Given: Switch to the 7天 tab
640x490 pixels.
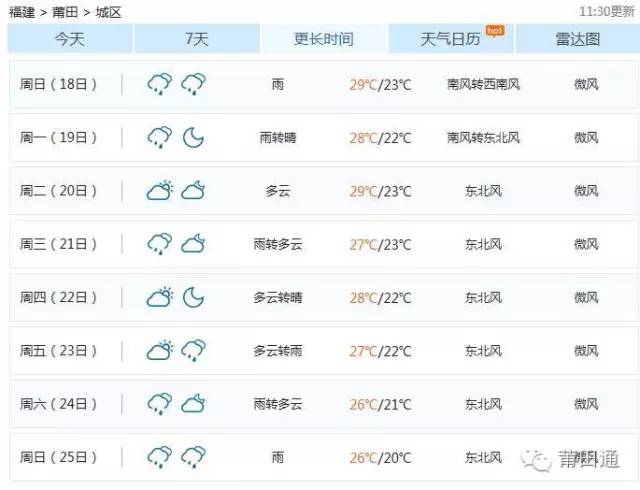Looking at the screenshot, I should tap(196, 39).
